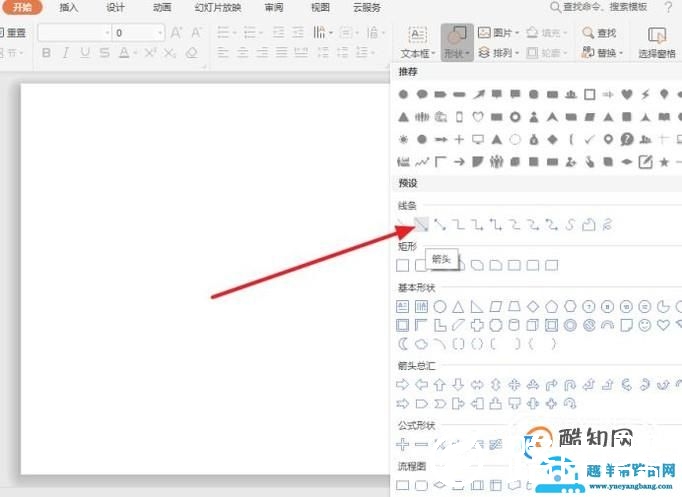Switch to the 插入 tab
The image size is (682, 497).
[69, 7]
